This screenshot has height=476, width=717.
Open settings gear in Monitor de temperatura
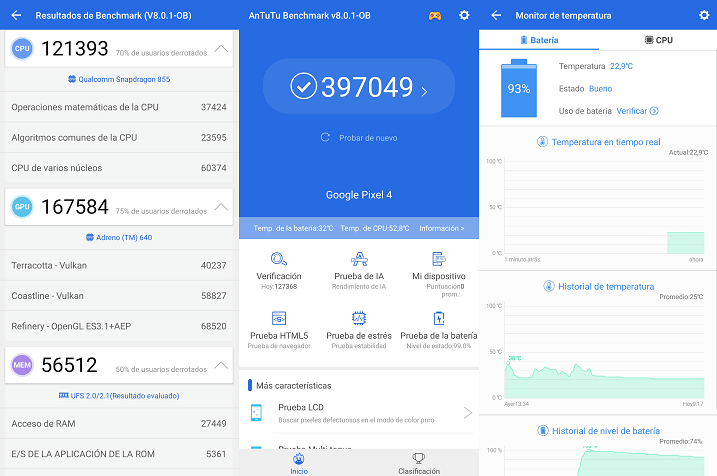pyautogui.click(x=704, y=16)
